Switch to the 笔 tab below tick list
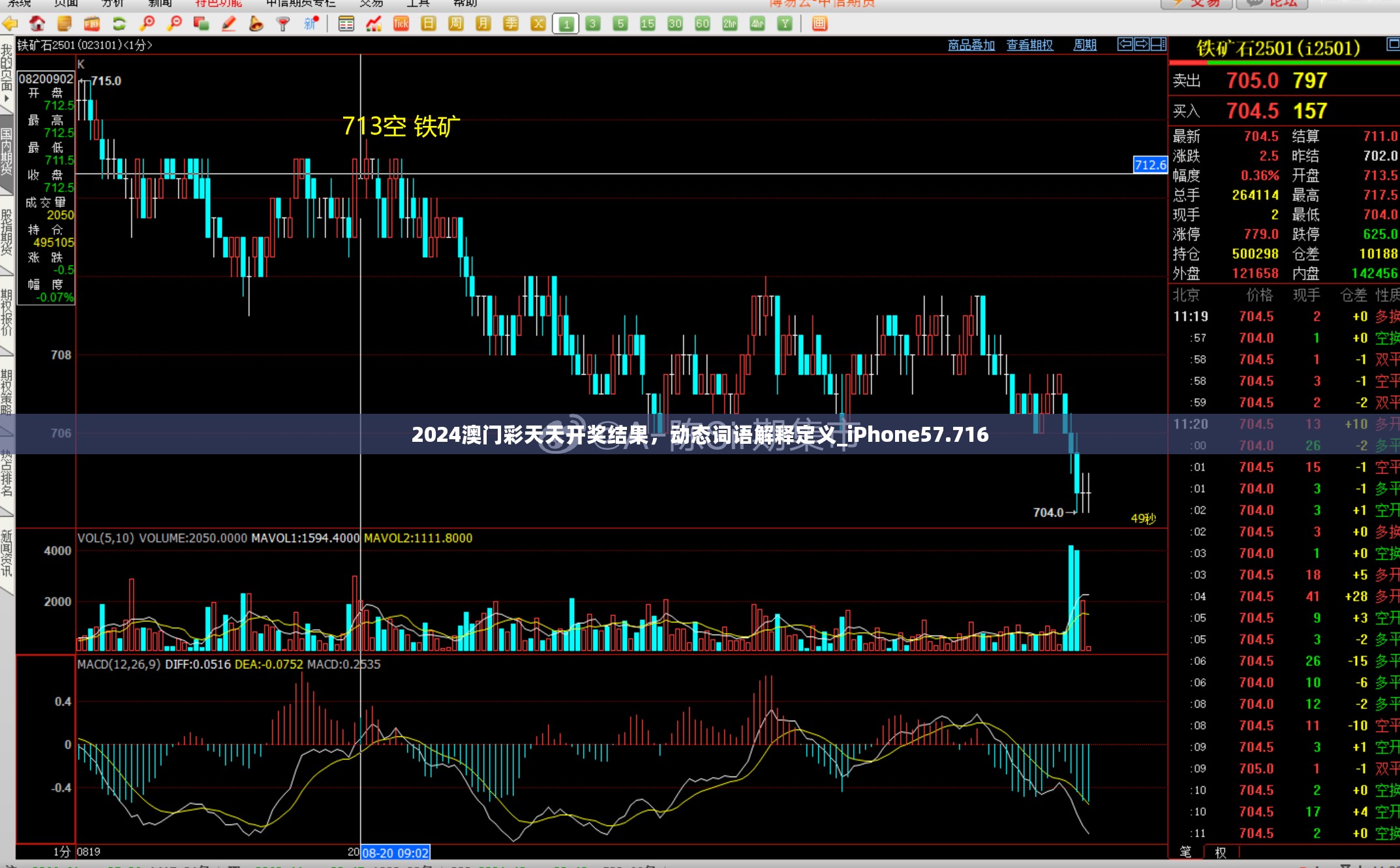 [1185, 852]
